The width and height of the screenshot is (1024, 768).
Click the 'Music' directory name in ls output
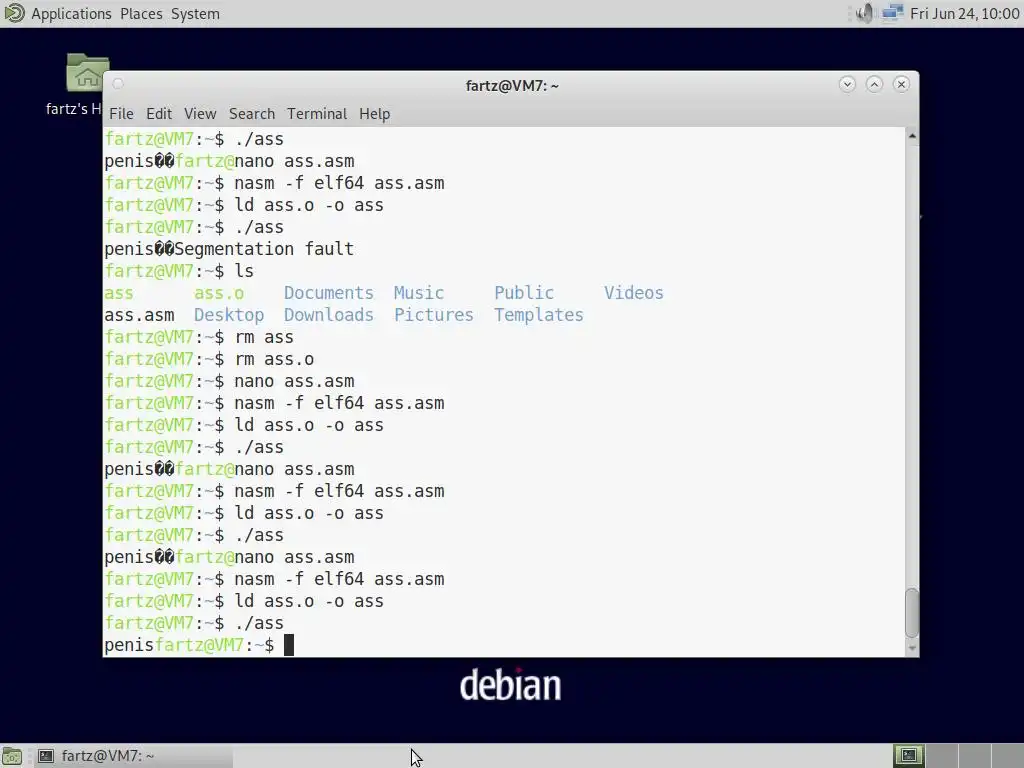(x=419, y=293)
